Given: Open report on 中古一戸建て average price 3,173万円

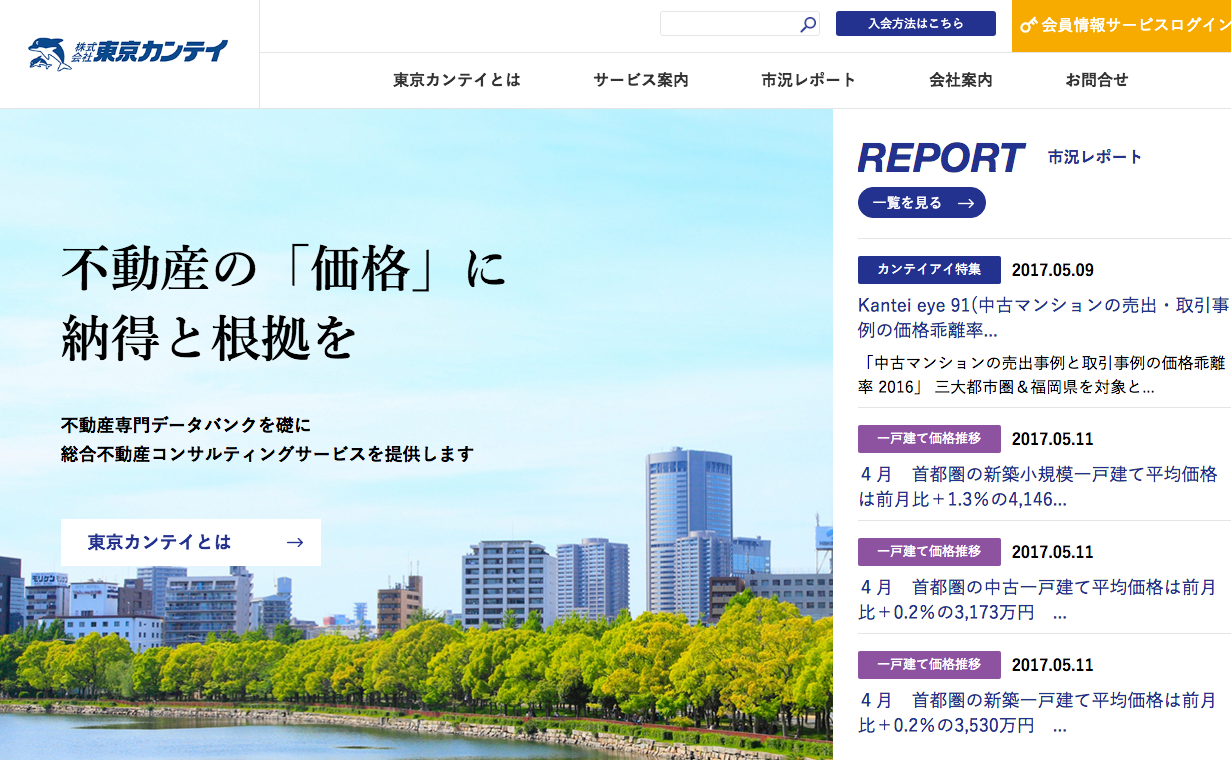Looking at the screenshot, I should [x=1037, y=599].
